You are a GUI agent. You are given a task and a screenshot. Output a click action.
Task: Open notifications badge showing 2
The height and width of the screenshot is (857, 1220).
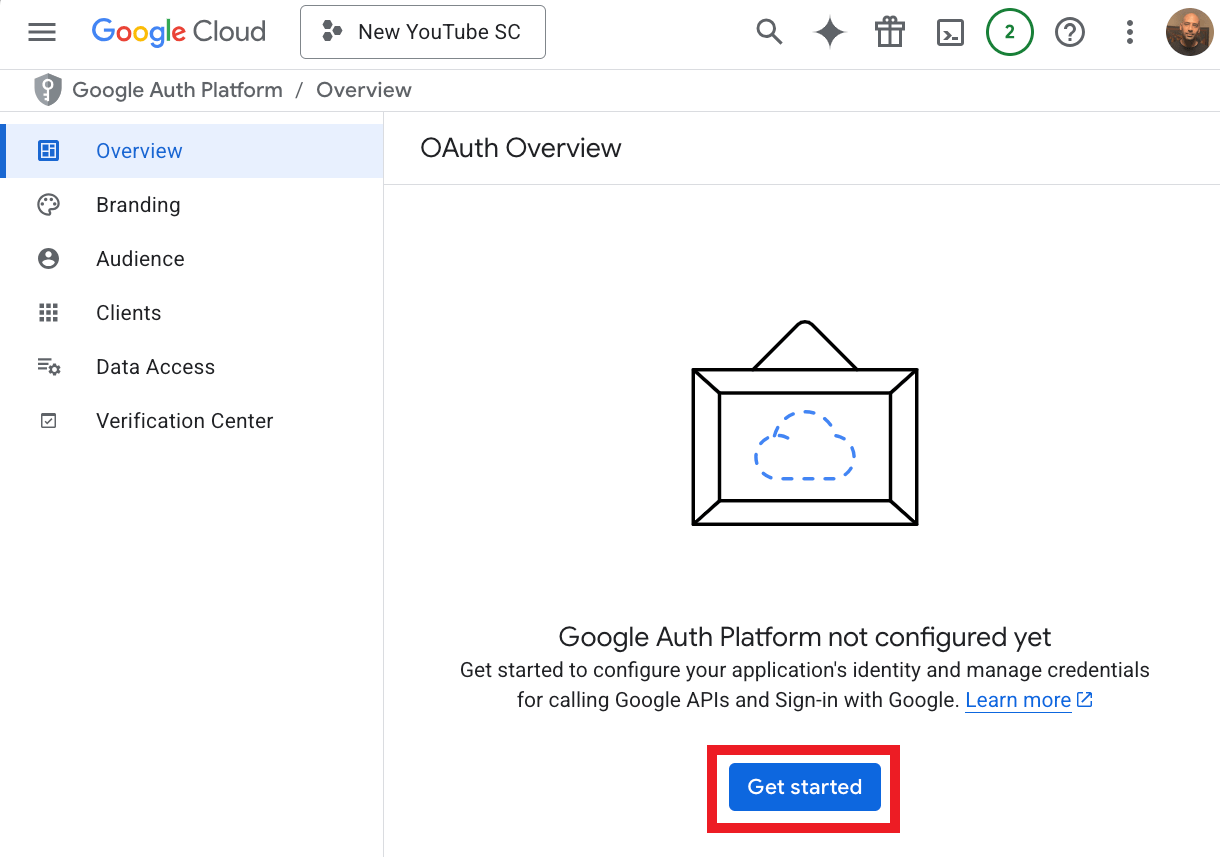pyautogui.click(x=1009, y=32)
